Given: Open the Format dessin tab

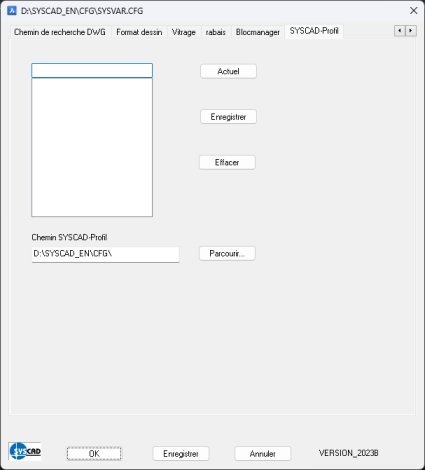Looking at the screenshot, I should (x=139, y=32).
